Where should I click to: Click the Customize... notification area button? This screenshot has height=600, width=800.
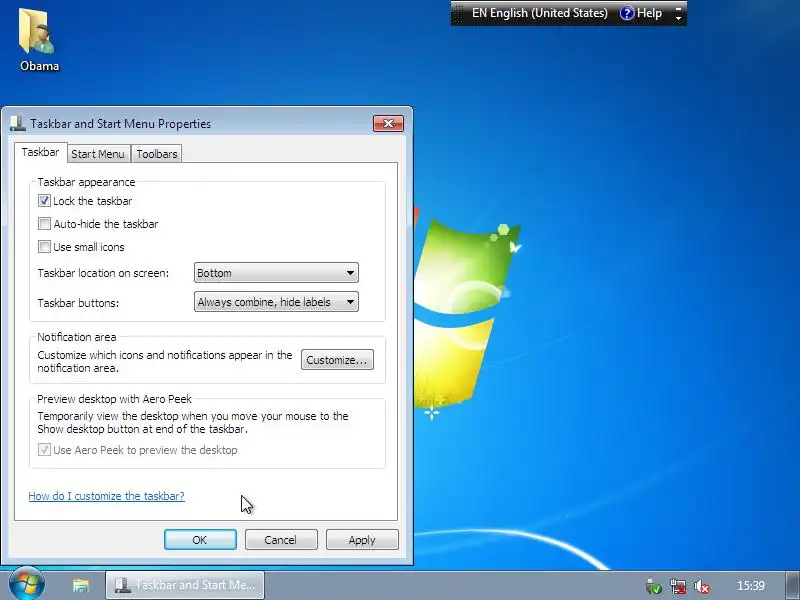coord(337,360)
